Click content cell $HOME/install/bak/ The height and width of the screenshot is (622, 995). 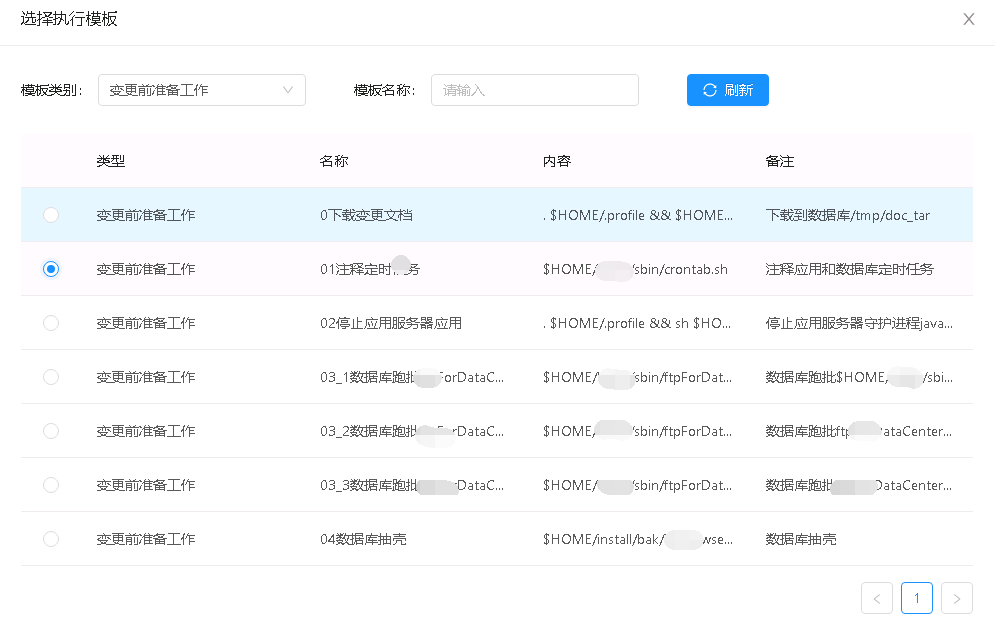638,539
